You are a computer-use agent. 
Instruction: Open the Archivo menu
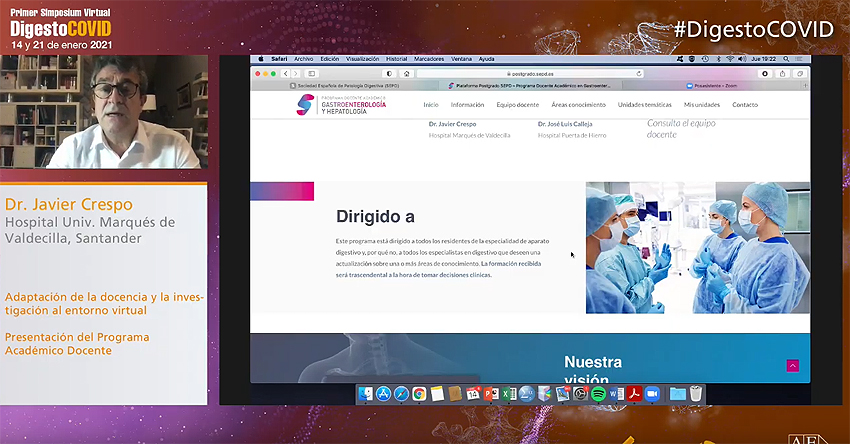[304, 59]
